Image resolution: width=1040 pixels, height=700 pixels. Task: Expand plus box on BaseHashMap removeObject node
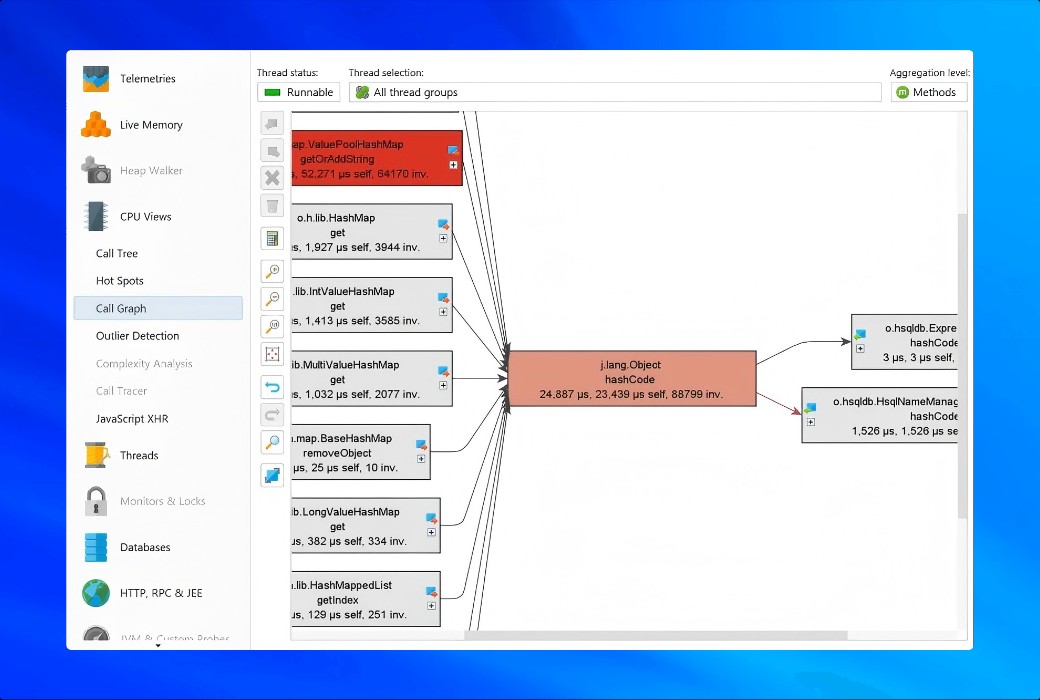tap(421, 459)
